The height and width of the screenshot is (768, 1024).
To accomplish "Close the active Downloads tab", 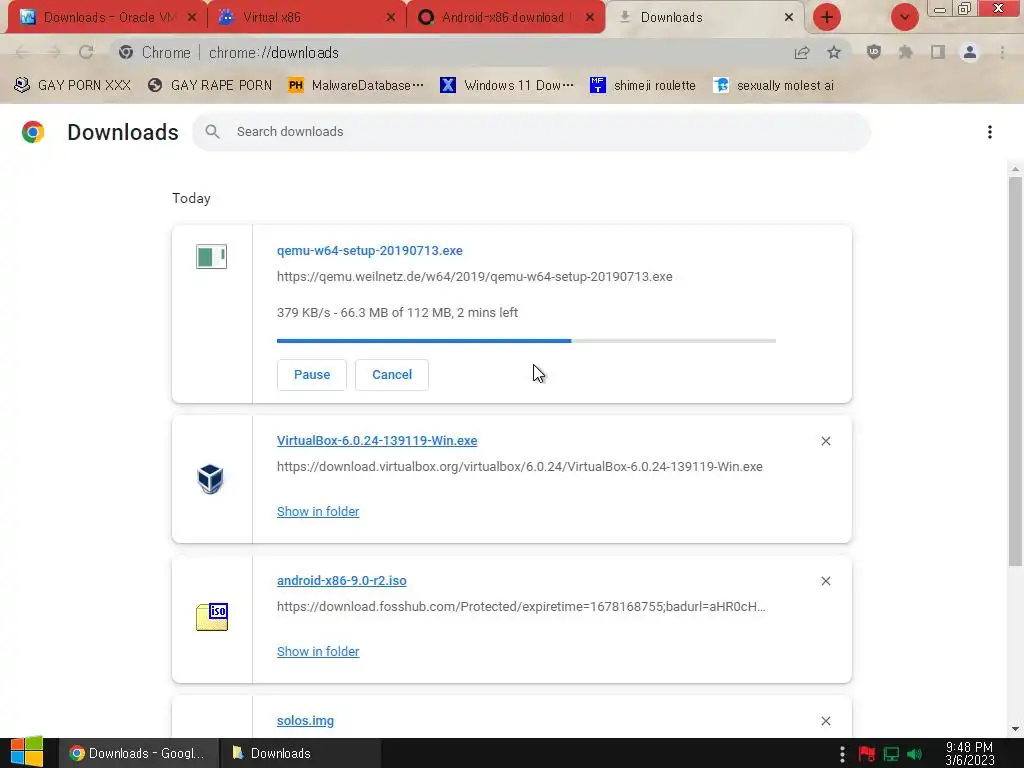I will 789,18.
